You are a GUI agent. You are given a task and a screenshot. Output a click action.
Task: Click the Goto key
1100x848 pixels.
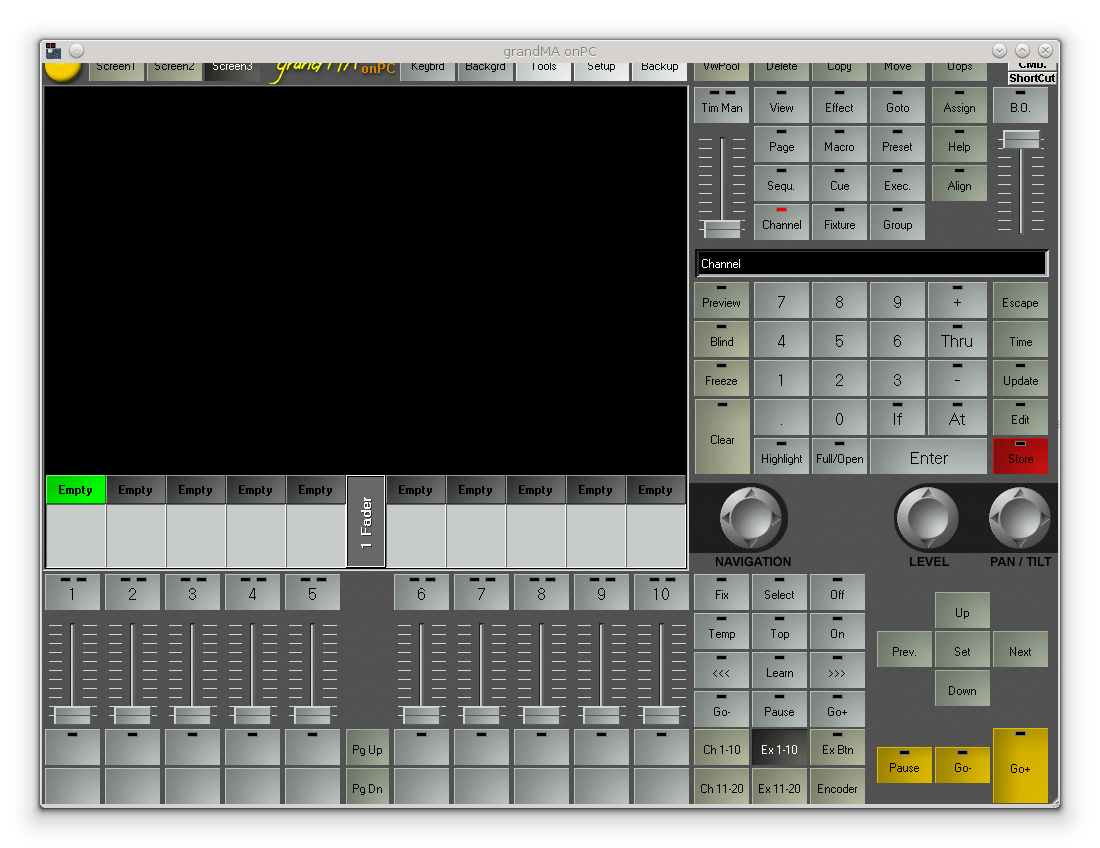(x=897, y=105)
